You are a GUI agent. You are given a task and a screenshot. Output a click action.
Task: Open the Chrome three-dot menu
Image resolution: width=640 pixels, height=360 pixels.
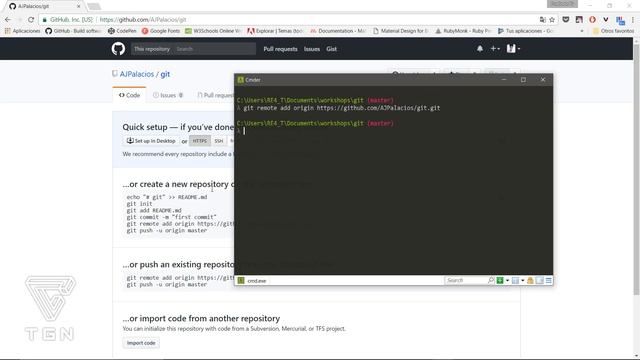pyautogui.click(x=633, y=20)
